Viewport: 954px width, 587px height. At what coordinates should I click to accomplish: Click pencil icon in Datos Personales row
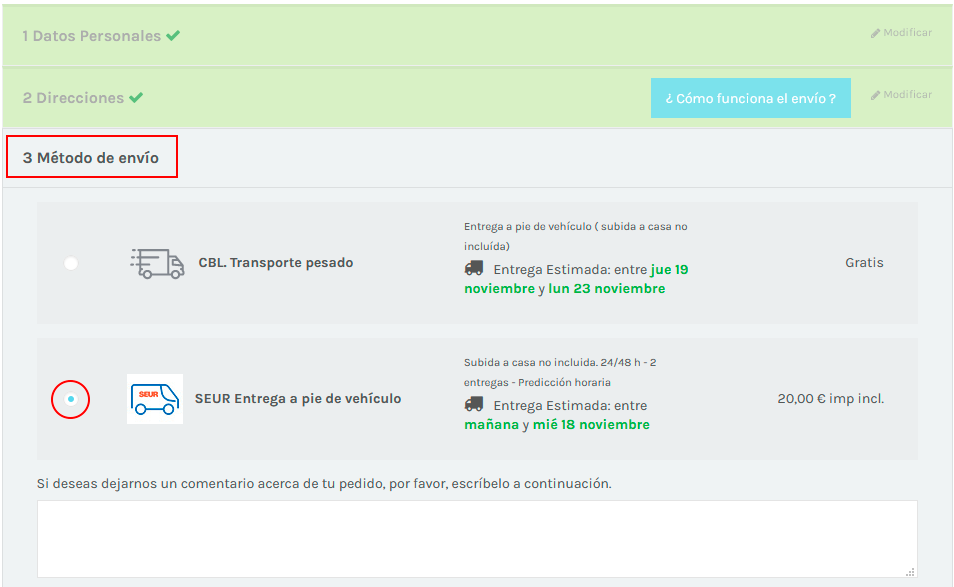point(875,33)
